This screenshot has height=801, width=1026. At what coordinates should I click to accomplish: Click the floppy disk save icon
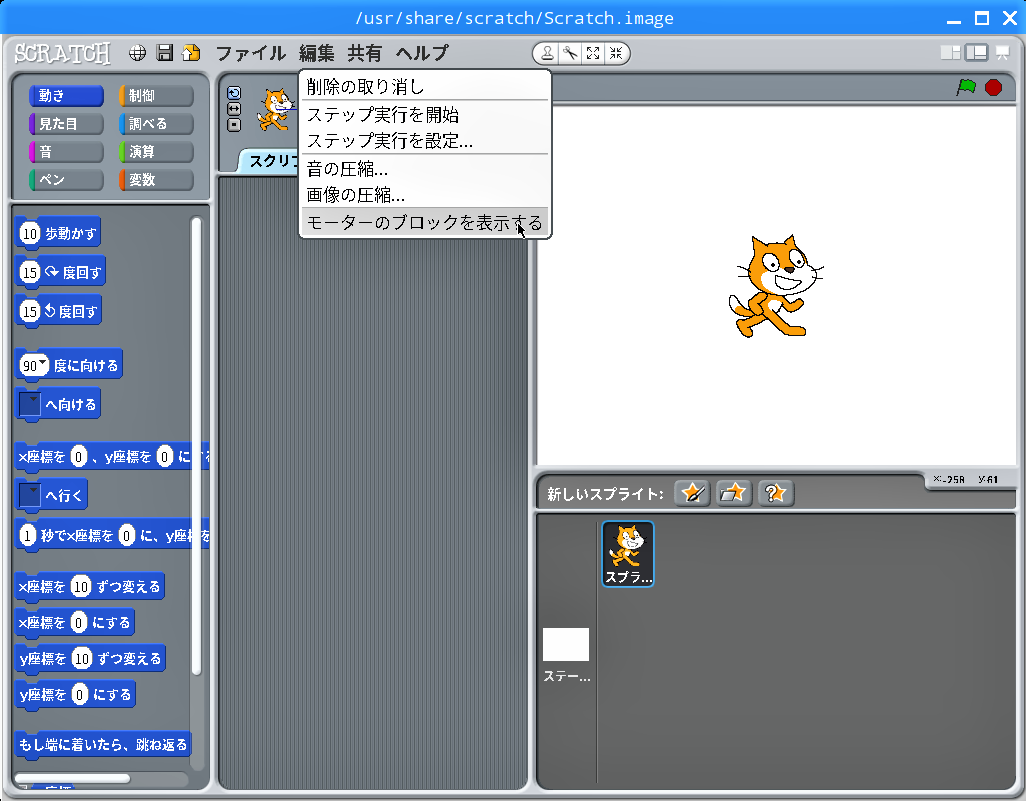tap(165, 53)
